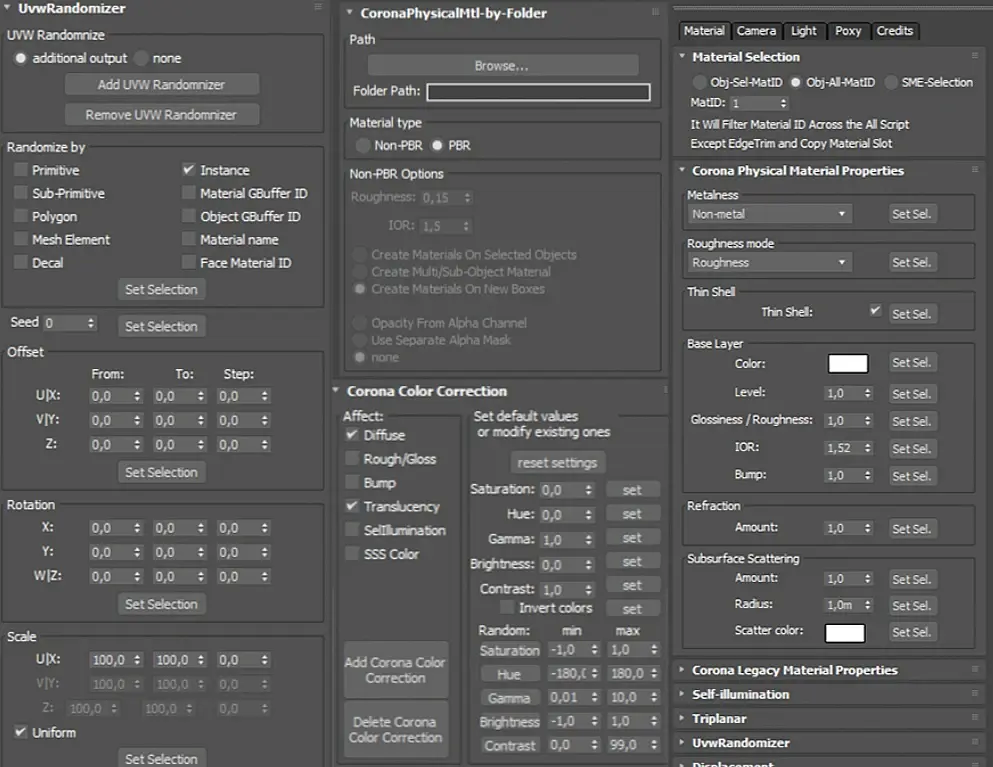Image resolution: width=993 pixels, height=767 pixels.
Task: Click Add UVW Randomnizer button
Action: coord(161,85)
